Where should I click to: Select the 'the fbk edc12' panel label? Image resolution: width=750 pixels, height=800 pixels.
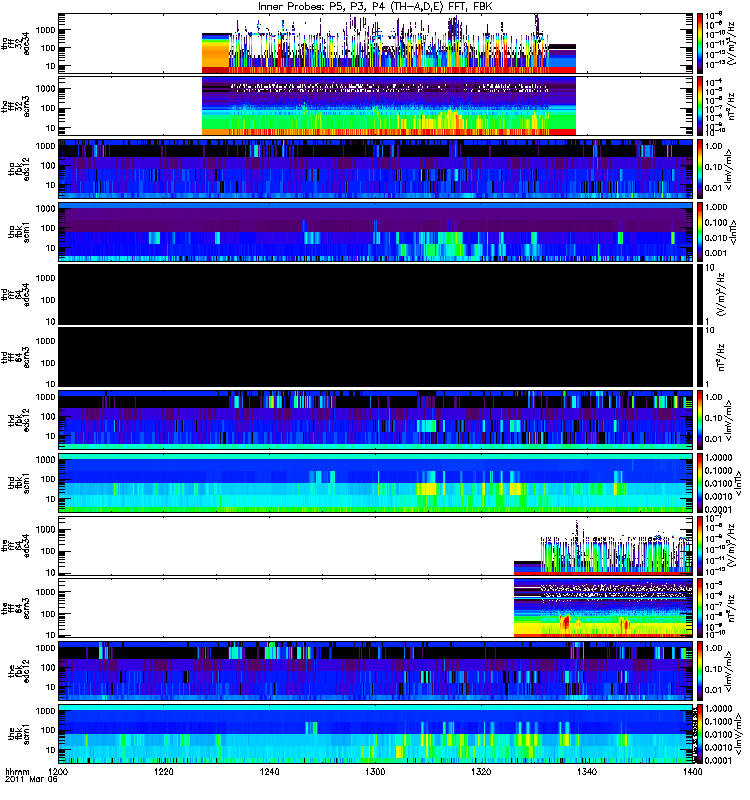(19, 671)
